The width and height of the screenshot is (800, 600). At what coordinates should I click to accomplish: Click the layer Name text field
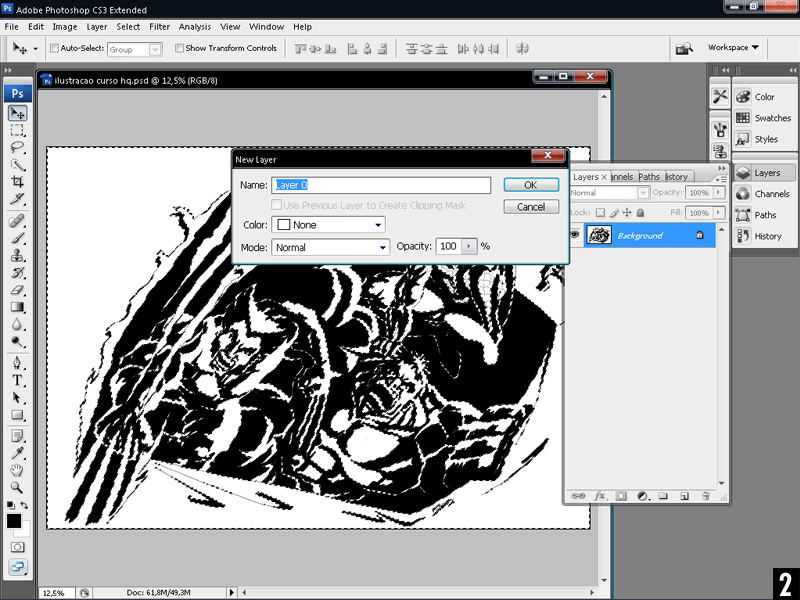[x=381, y=185]
